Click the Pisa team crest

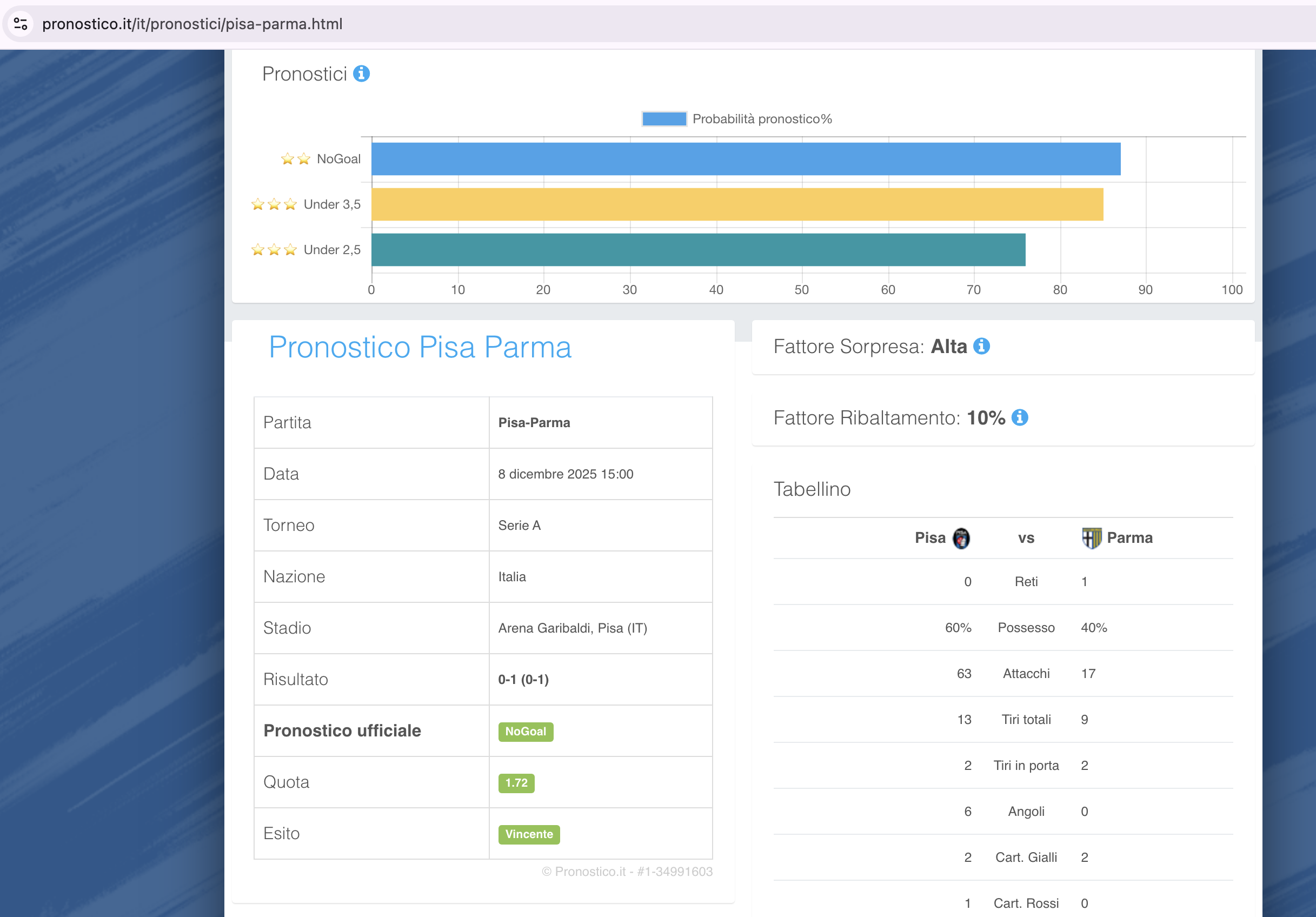point(961,538)
